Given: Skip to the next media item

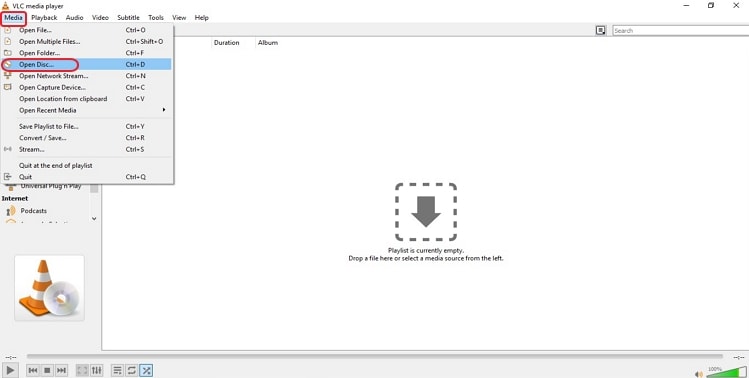Looking at the screenshot, I should tap(62, 370).
